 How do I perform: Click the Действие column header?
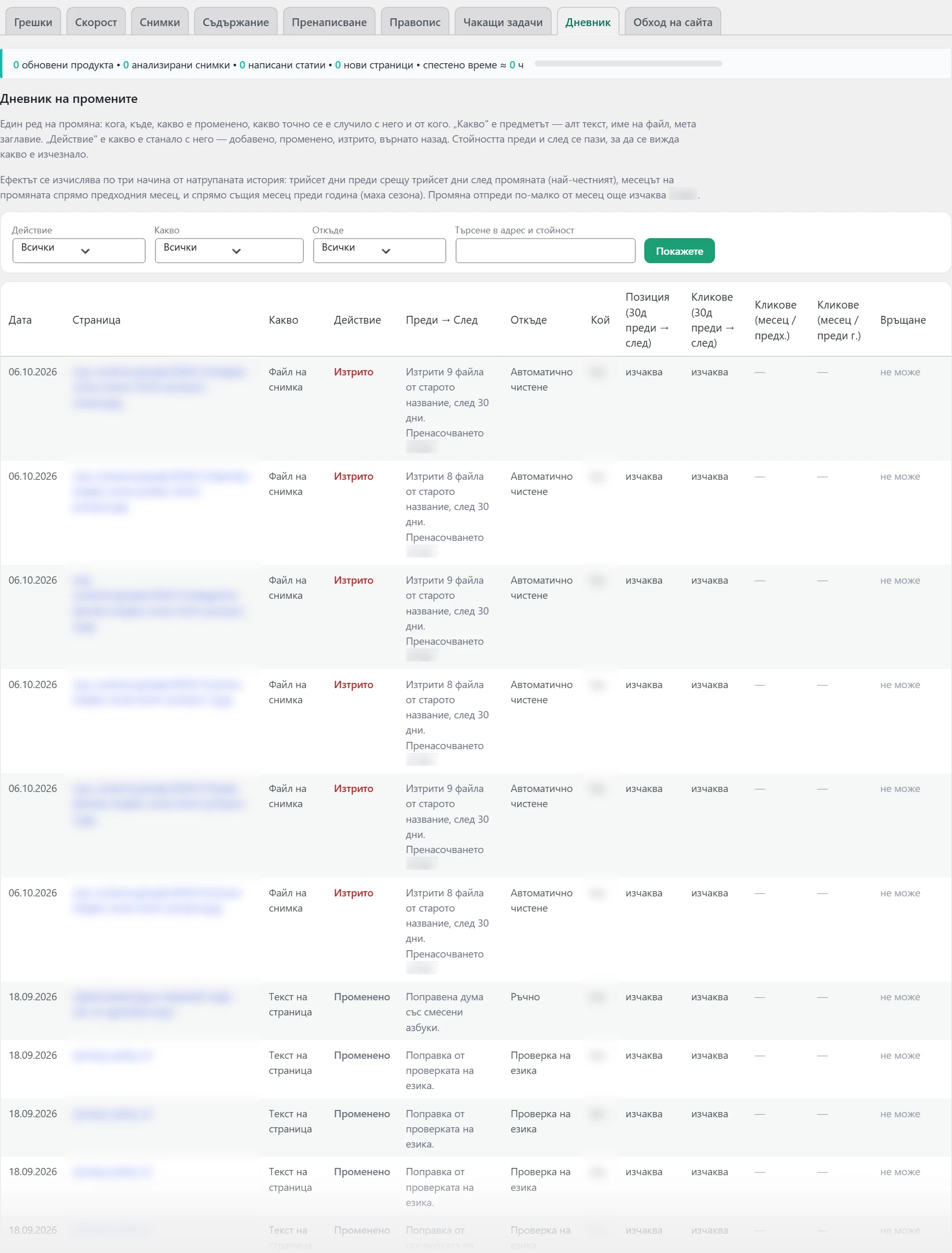pyautogui.click(x=357, y=320)
